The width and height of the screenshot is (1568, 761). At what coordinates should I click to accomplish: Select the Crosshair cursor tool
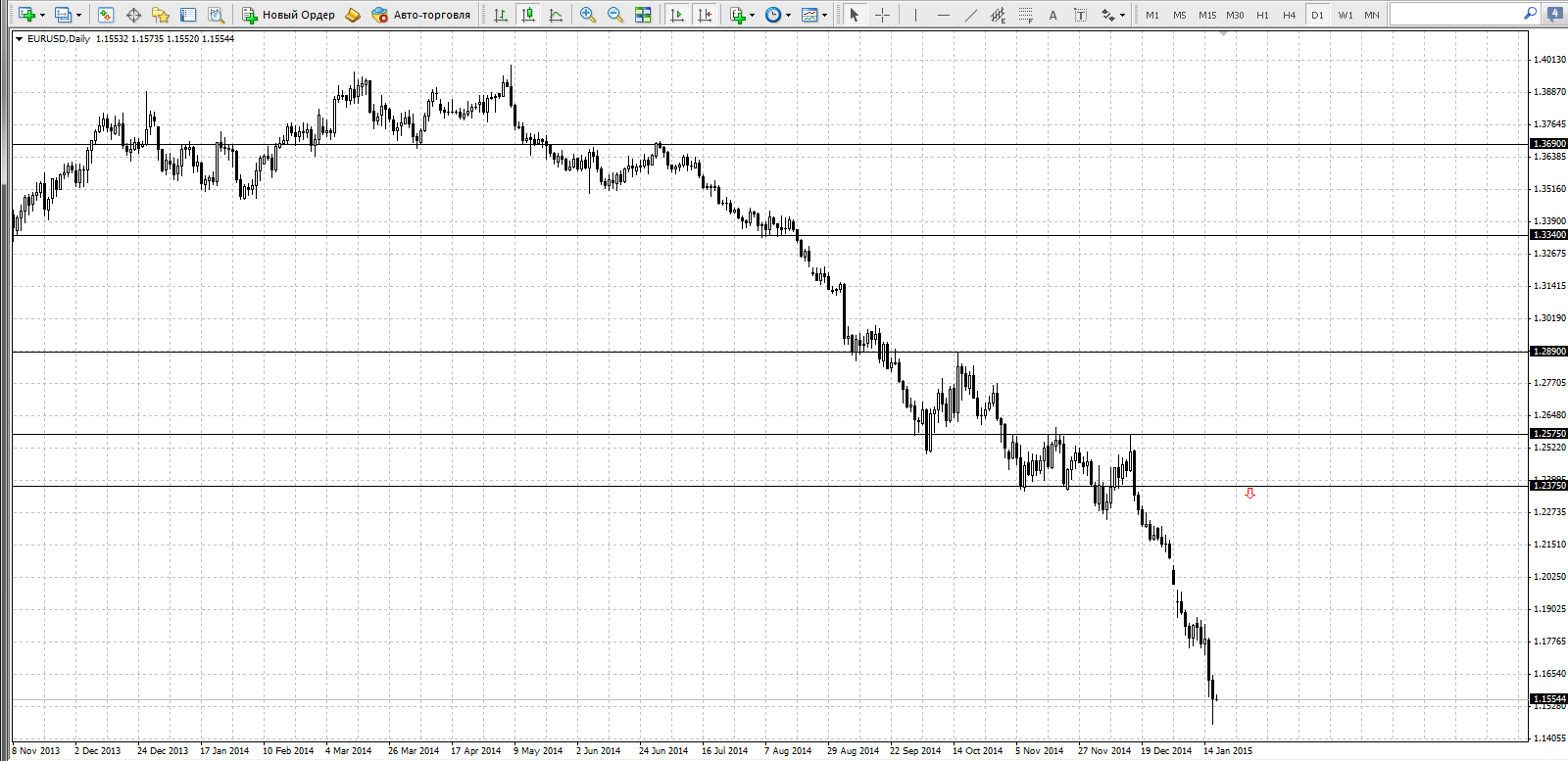tap(883, 15)
